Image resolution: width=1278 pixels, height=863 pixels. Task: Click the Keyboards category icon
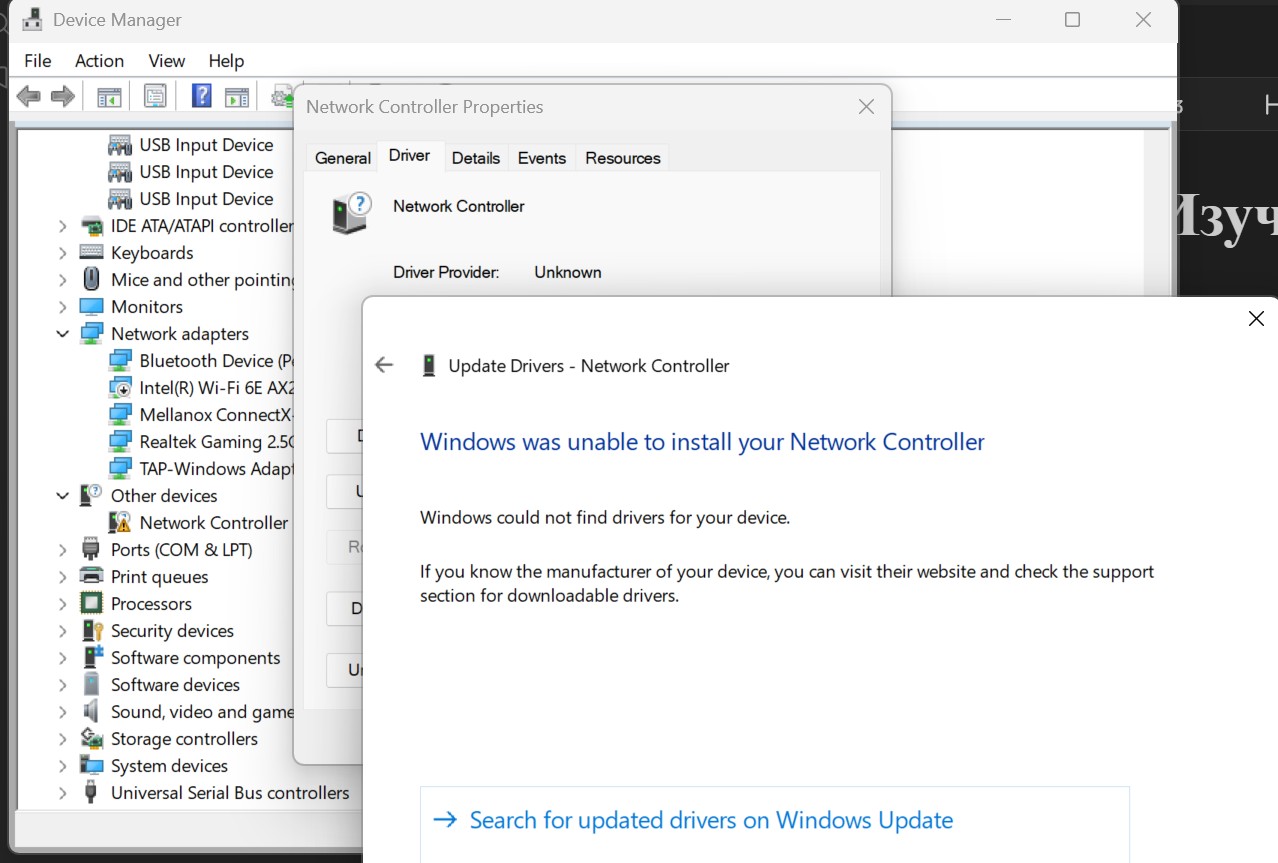(91, 253)
